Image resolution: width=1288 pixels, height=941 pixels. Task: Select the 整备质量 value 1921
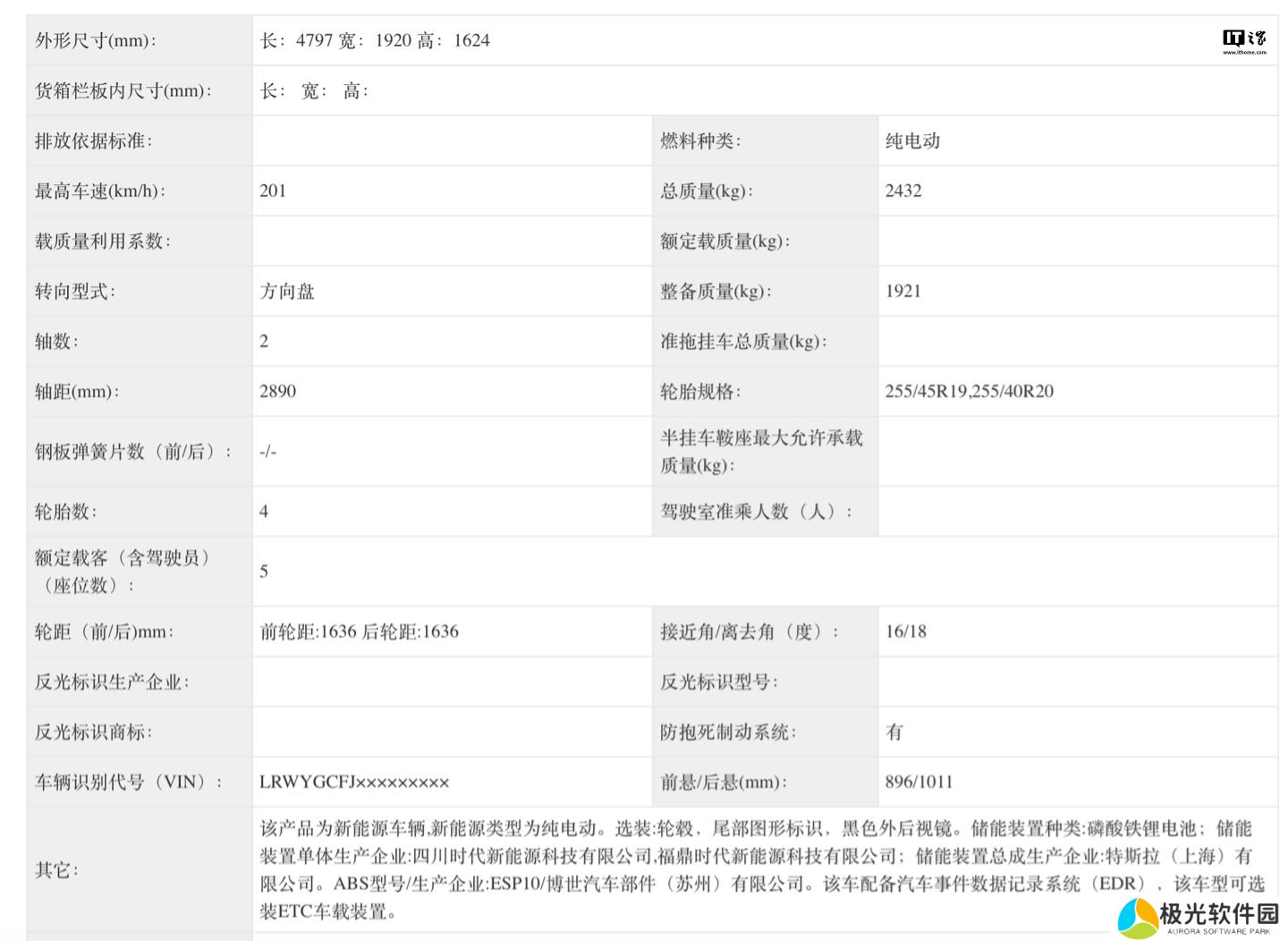pos(902,291)
